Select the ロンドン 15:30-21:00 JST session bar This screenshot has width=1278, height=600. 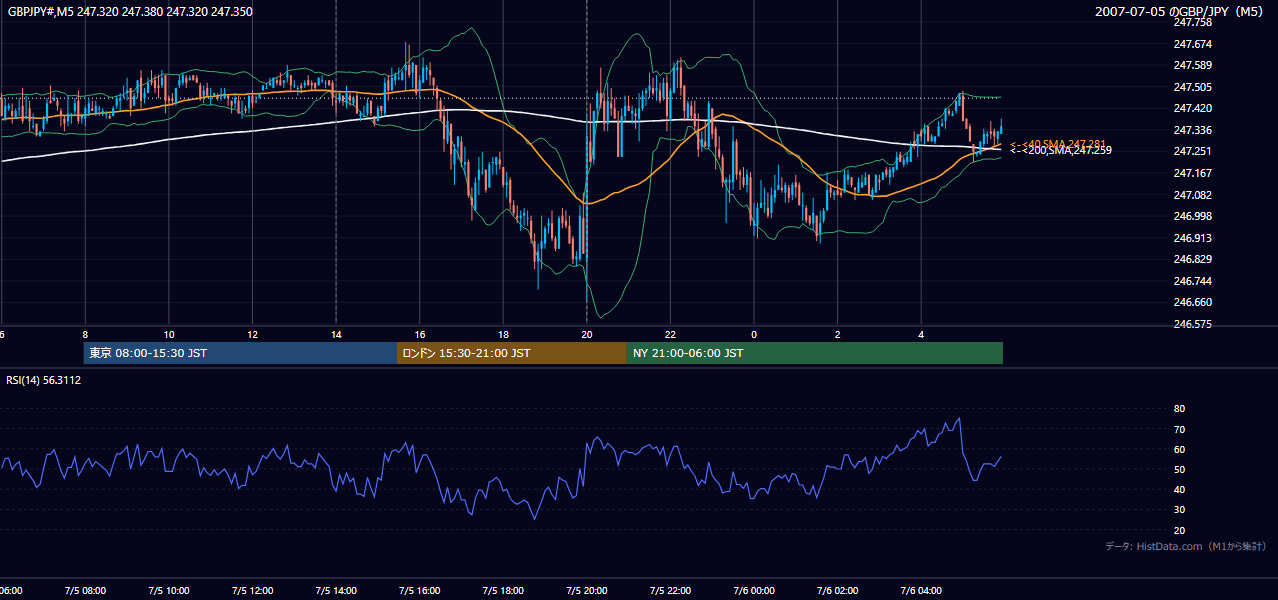(512, 353)
